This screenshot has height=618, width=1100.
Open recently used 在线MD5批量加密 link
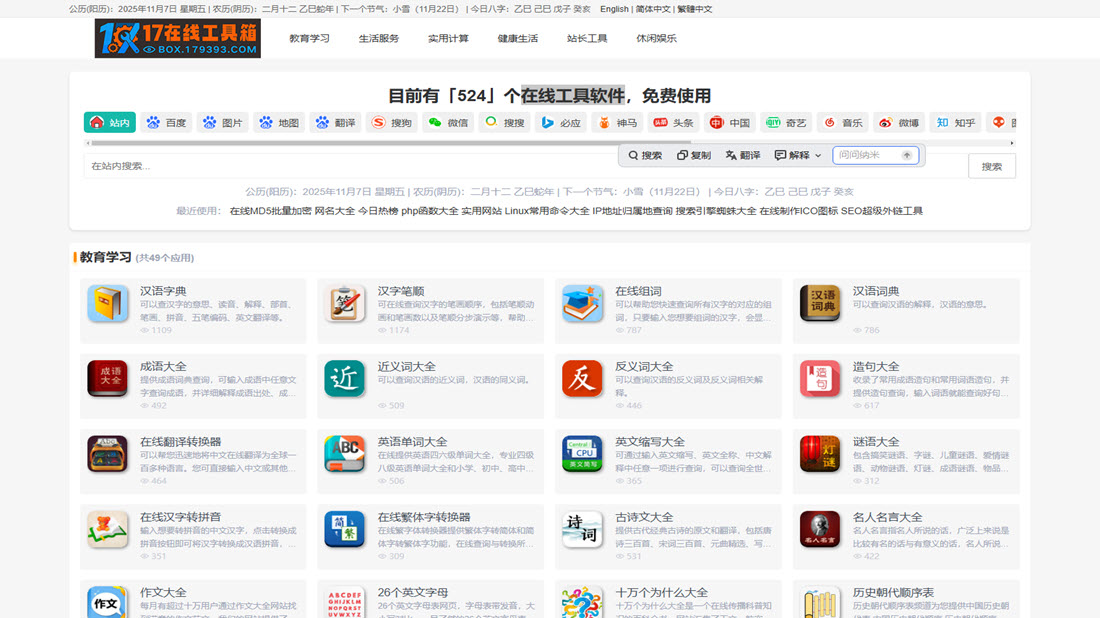[270, 211]
